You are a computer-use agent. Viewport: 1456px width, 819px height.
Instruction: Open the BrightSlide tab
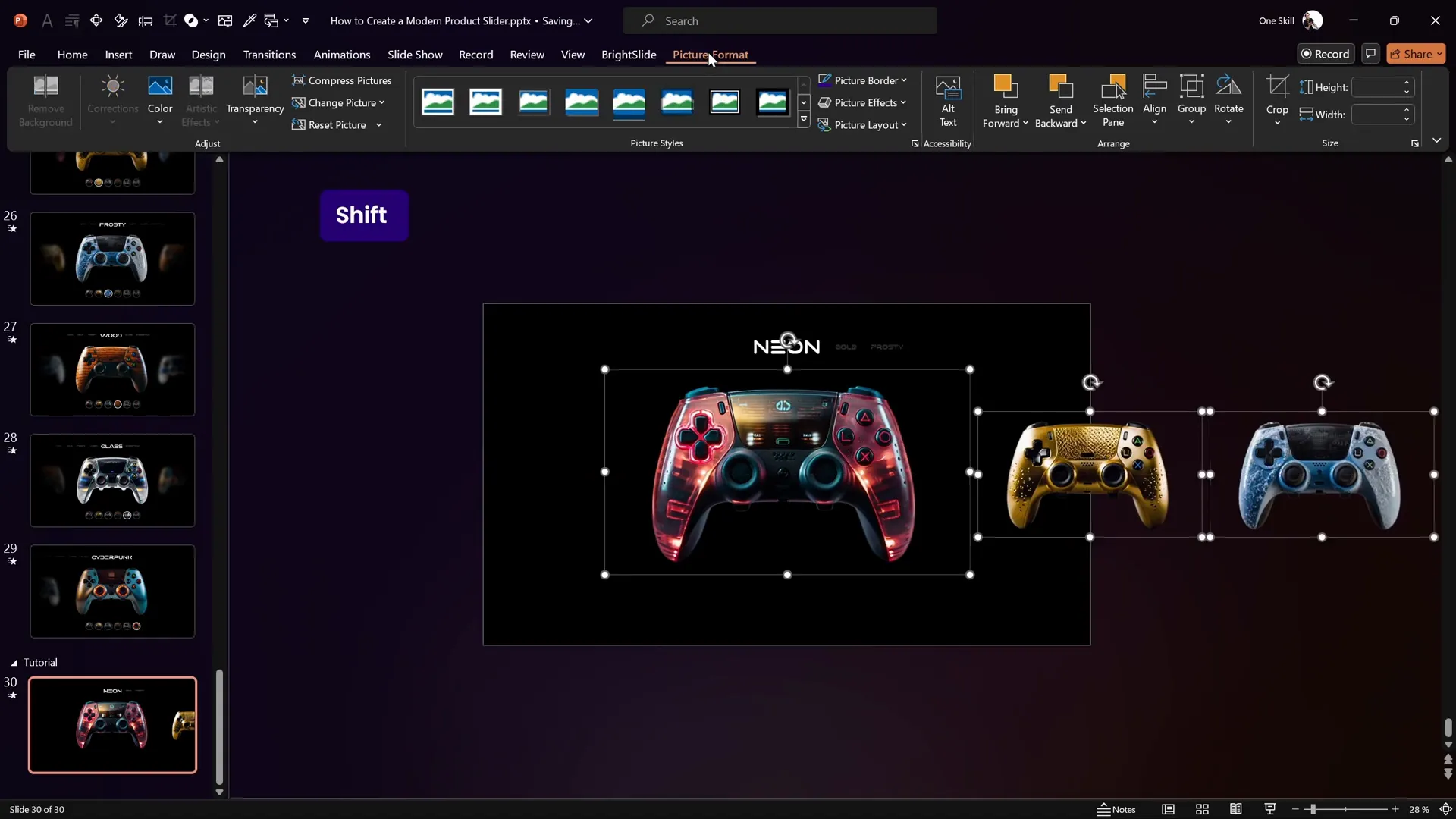tap(628, 55)
